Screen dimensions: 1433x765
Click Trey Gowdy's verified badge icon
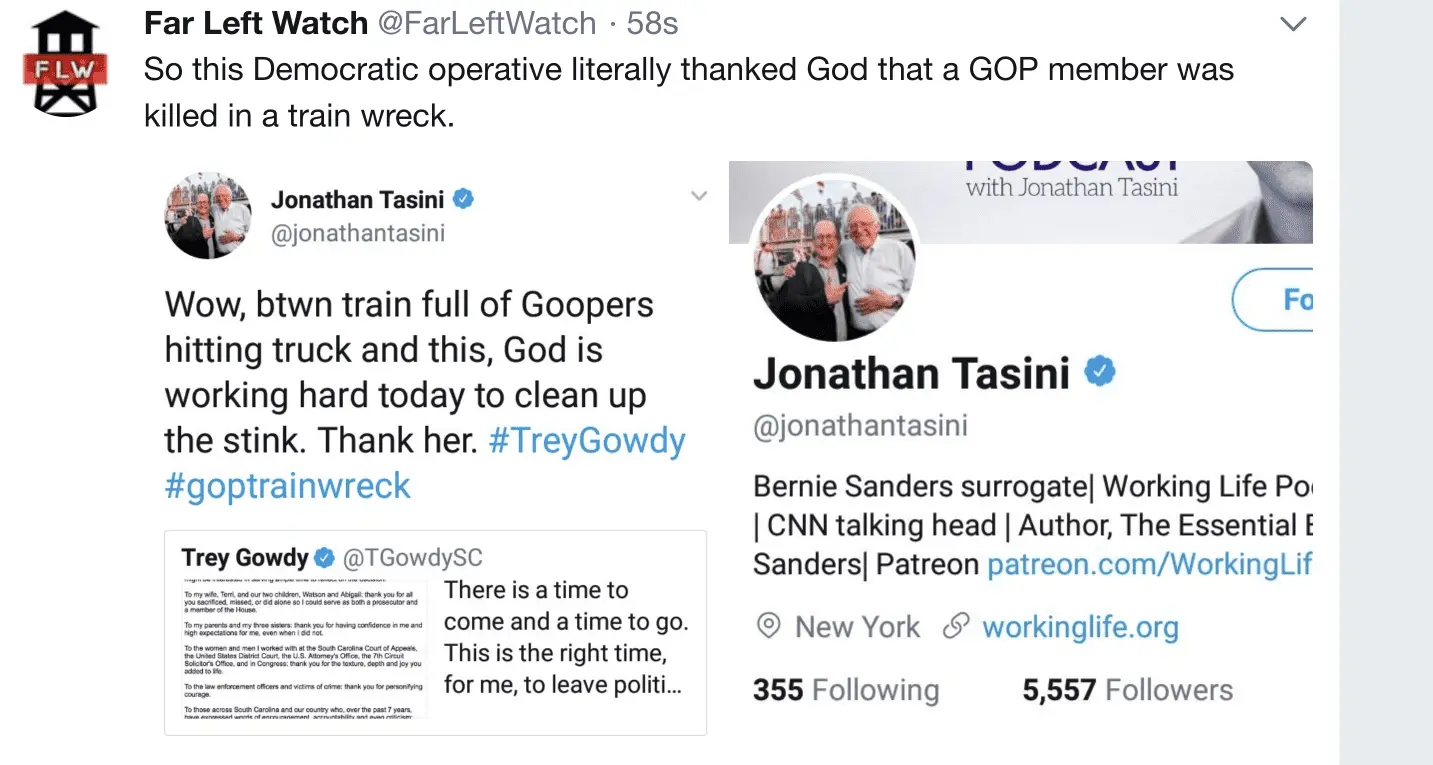pyautogui.click(x=325, y=557)
